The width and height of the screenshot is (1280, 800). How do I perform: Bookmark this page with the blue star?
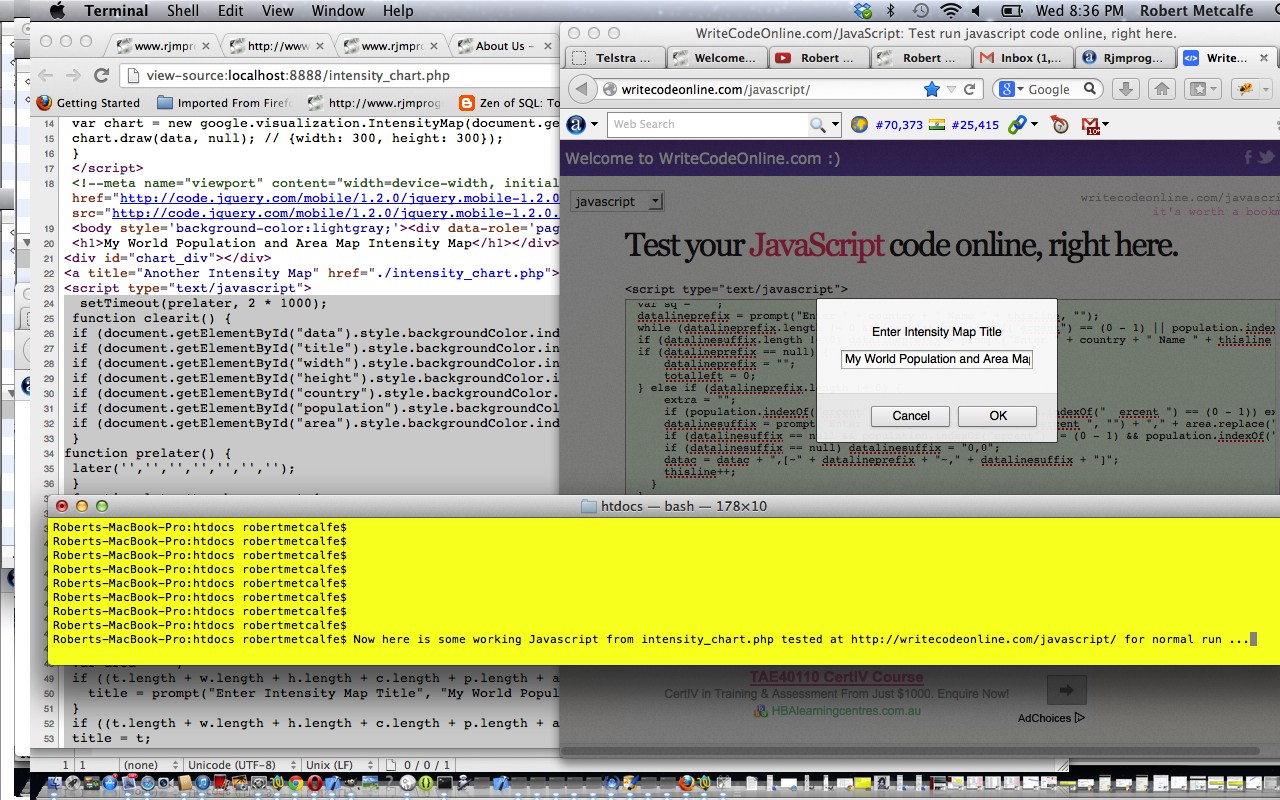click(931, 89)
